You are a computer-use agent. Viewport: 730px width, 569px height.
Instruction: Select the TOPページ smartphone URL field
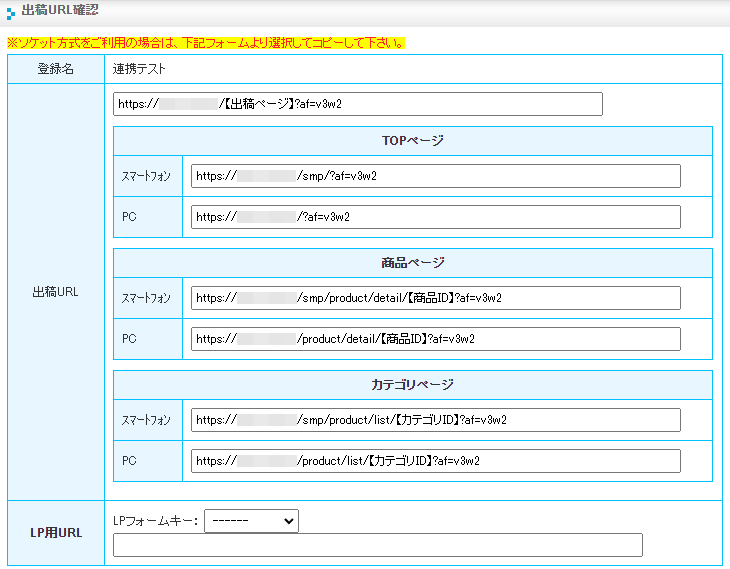pyautogui.click(x=435, y=176)
